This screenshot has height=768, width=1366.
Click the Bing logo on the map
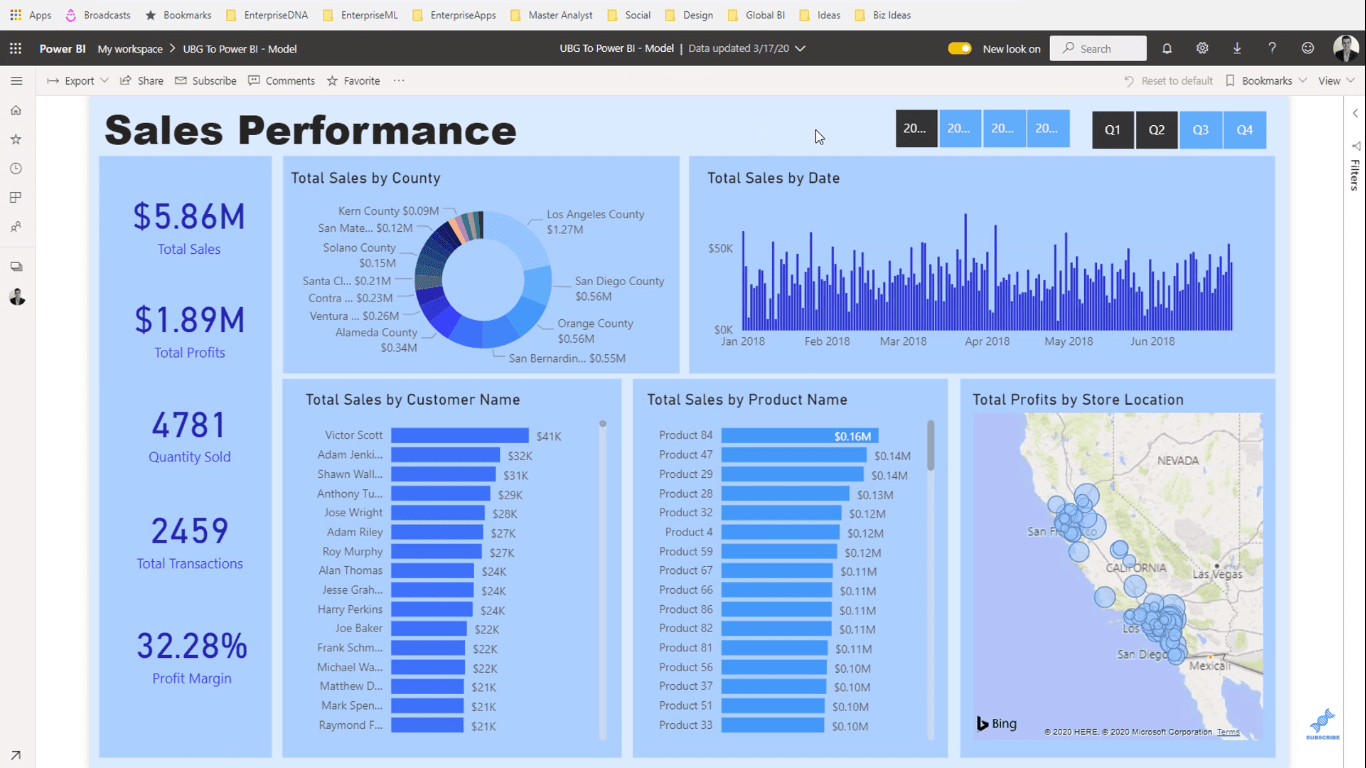[997, 723]
